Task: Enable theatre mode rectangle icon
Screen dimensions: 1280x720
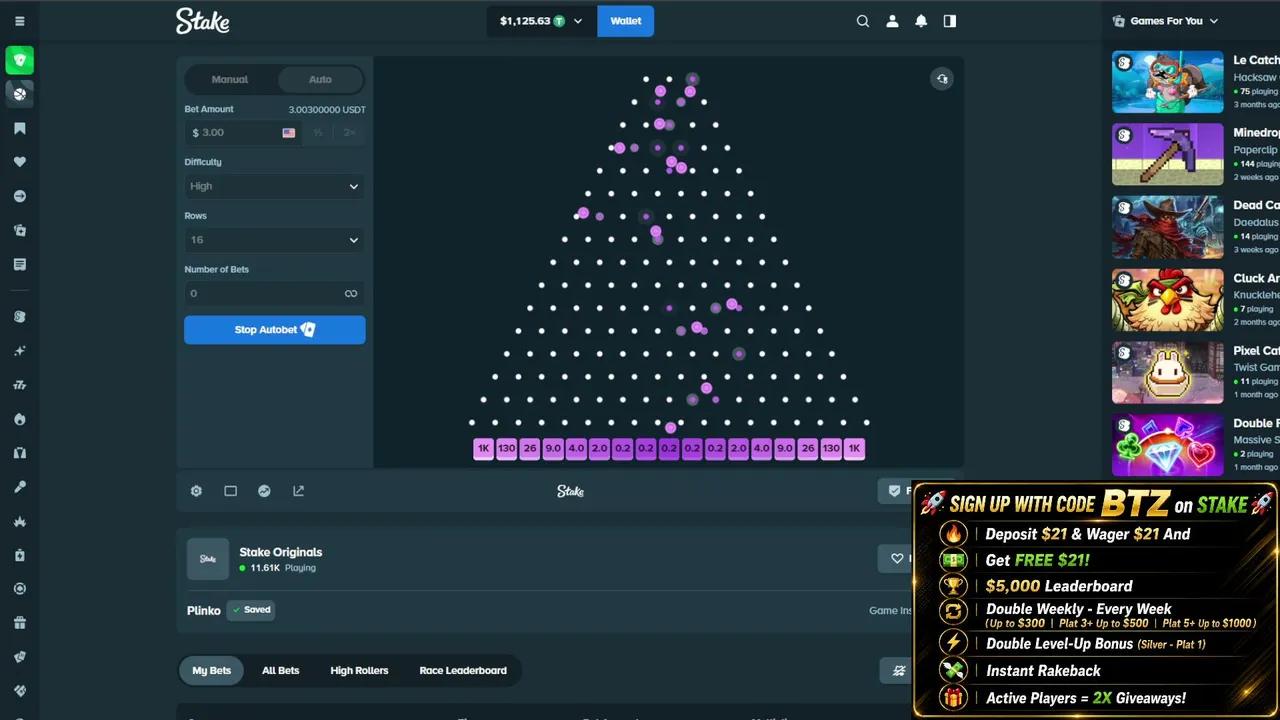Action: coord(230,491)
